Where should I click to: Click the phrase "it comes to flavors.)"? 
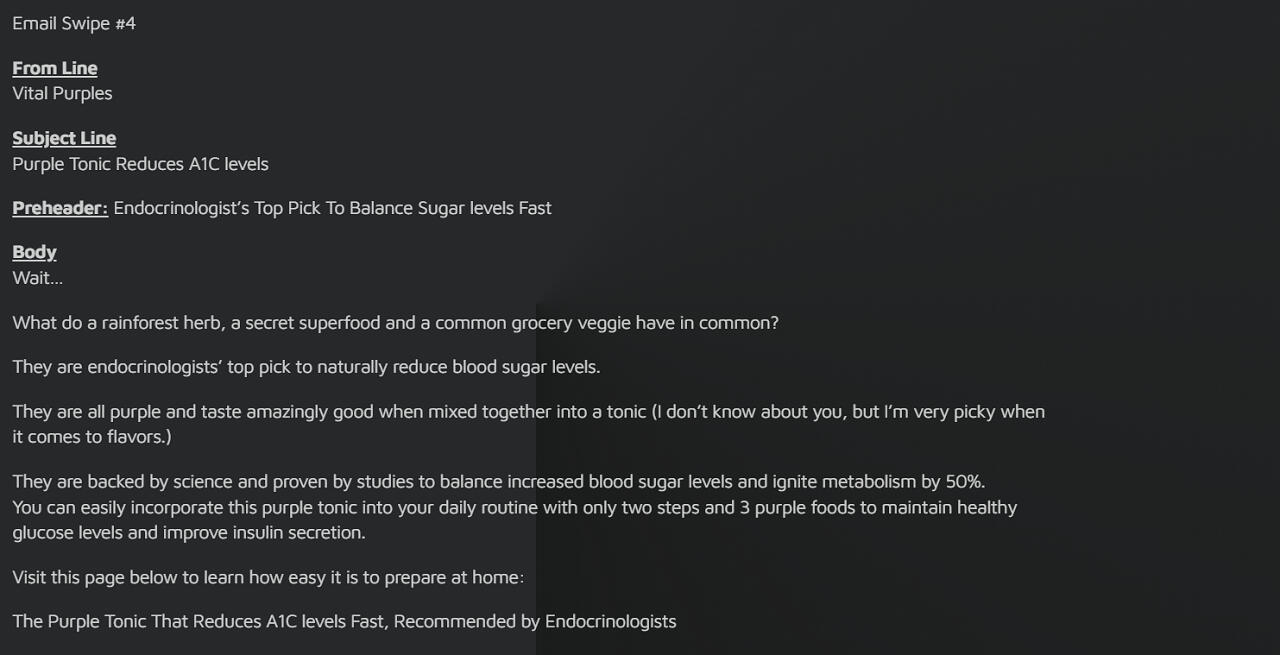(x=92, y=437)
